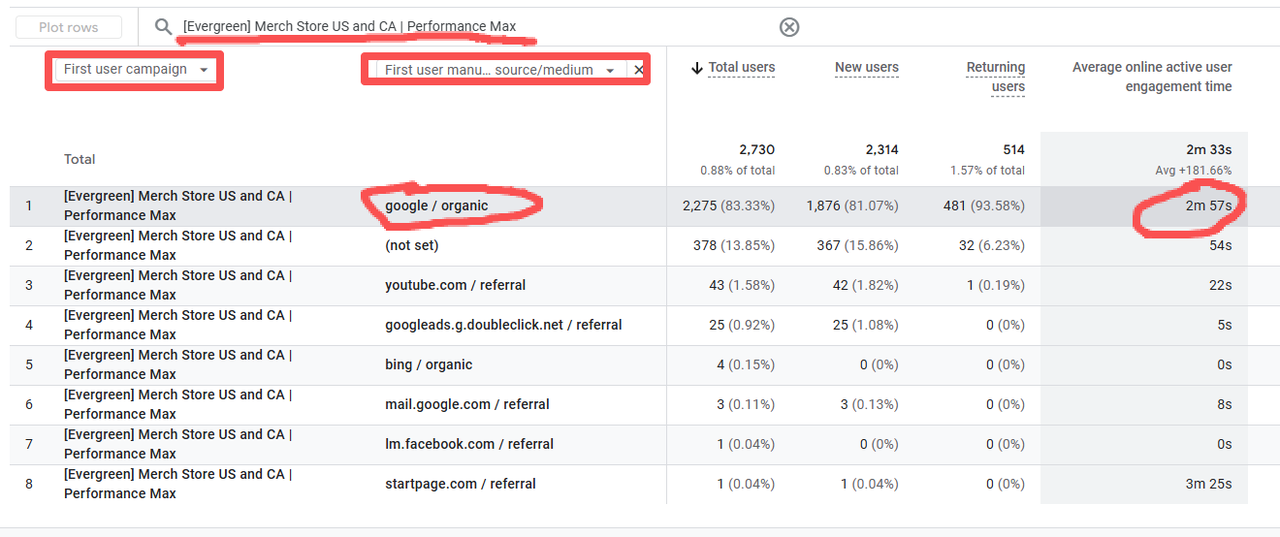
Task: Open the First user campaign dropdown
Action: pyautogui.click(x=136, y=70)
